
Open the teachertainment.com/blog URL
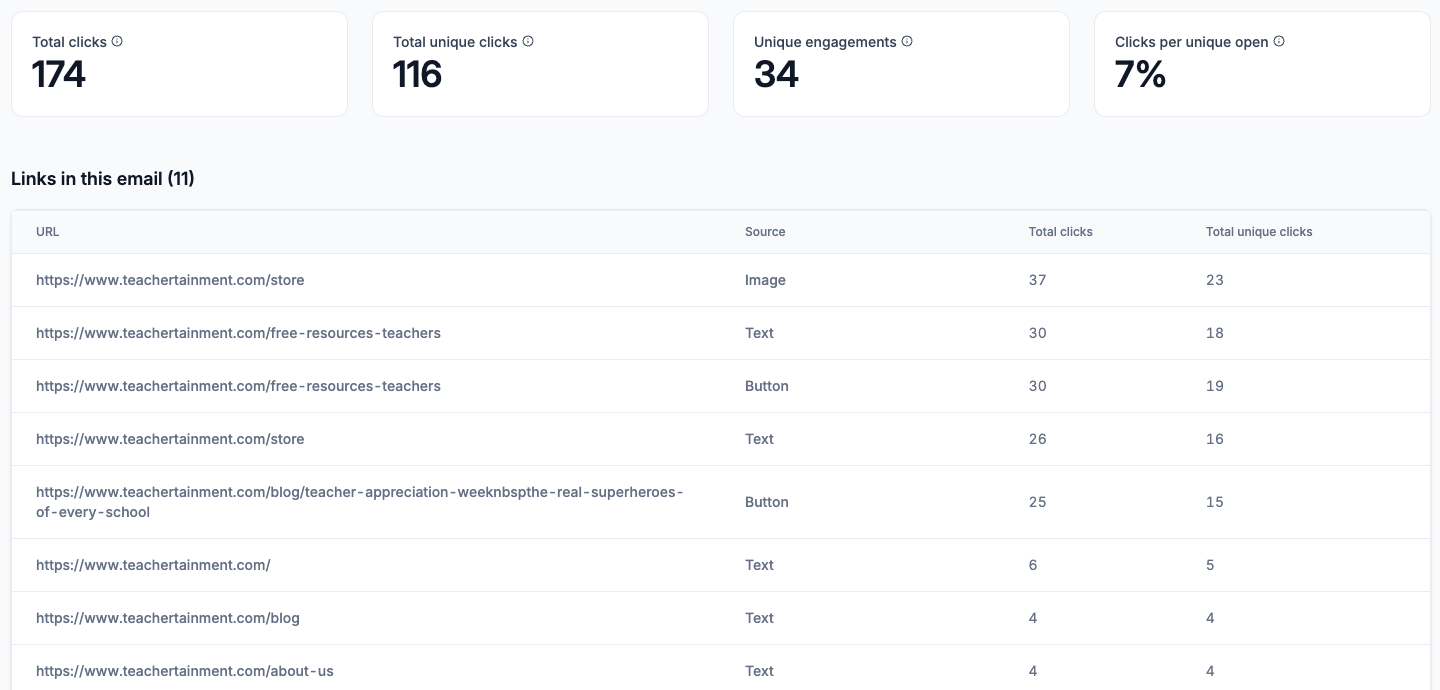pos(168,618)
